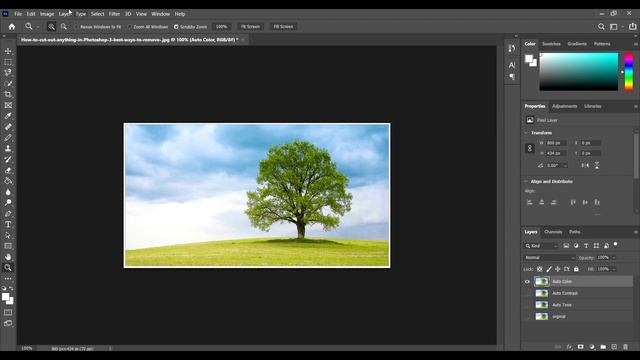This screenshot has height=360, width=640.
Task: Open the Zoom tool preset picker arrow
Action: 38,27
